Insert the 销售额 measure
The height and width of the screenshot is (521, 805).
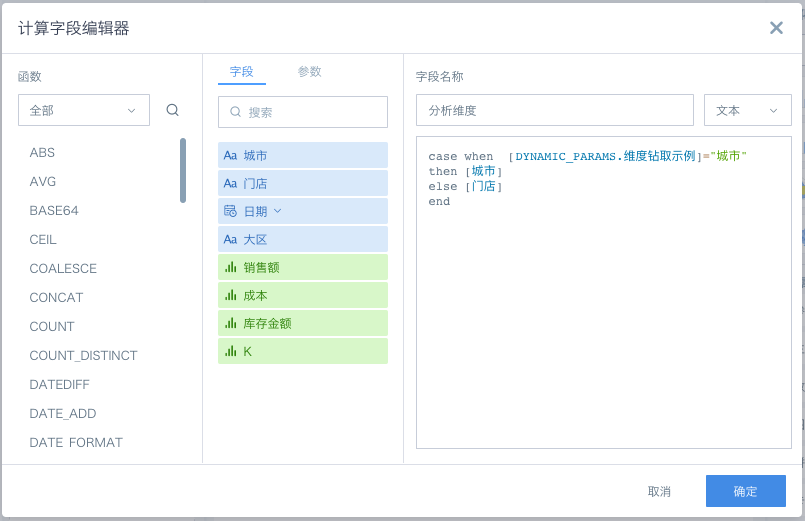click(303, 267)
